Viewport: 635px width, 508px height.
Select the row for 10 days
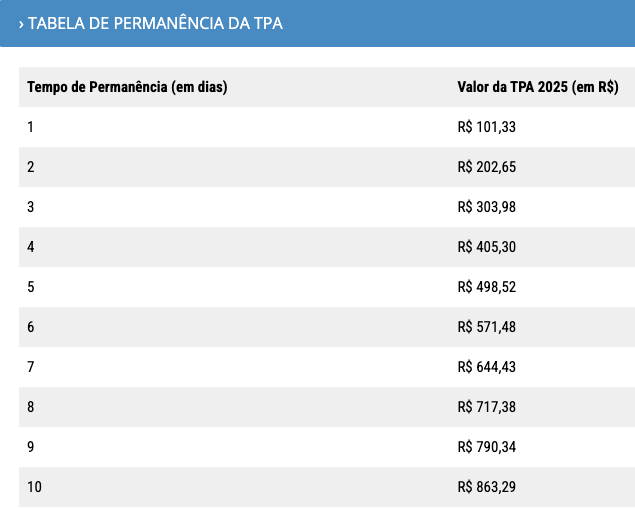[327, 487]
